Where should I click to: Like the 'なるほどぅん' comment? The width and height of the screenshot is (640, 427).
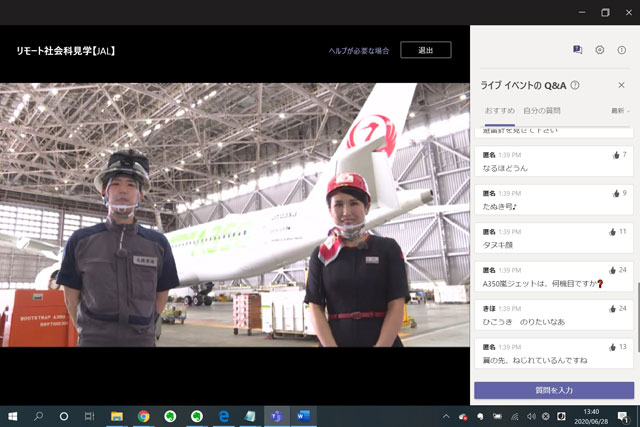616,155
